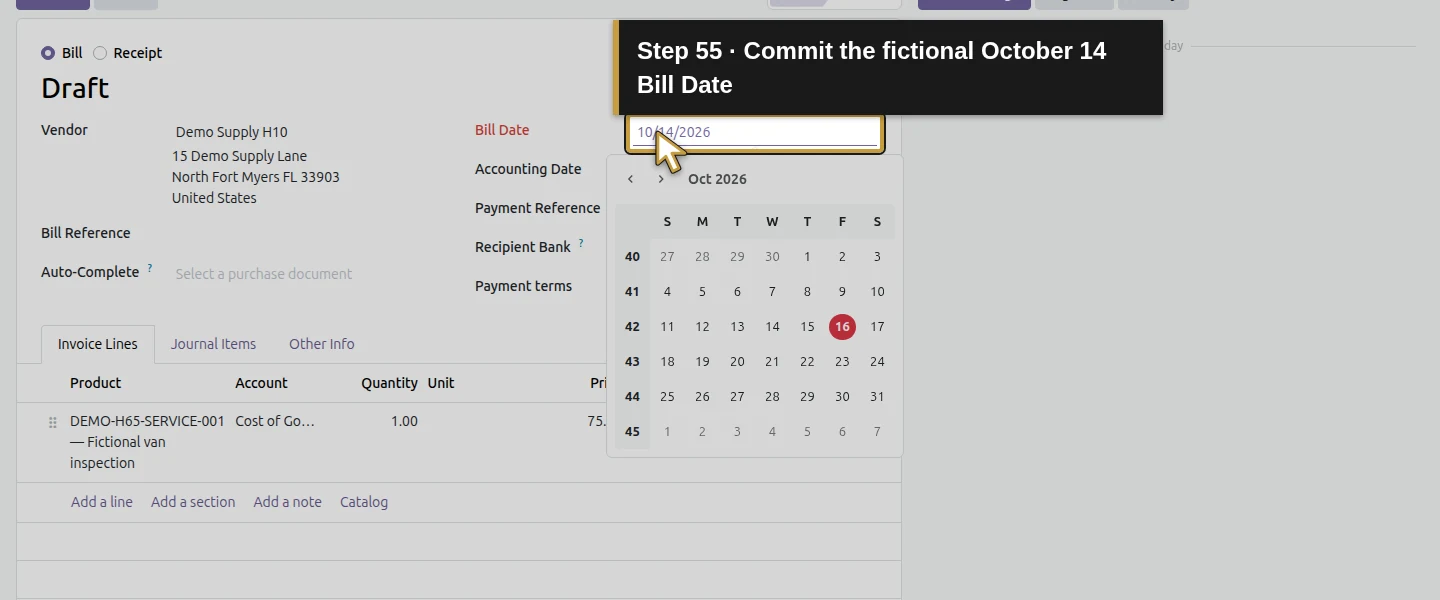The image size is (1440, 600).
Task: Switch to the Journal Items tab
Action: click(213, 344)
